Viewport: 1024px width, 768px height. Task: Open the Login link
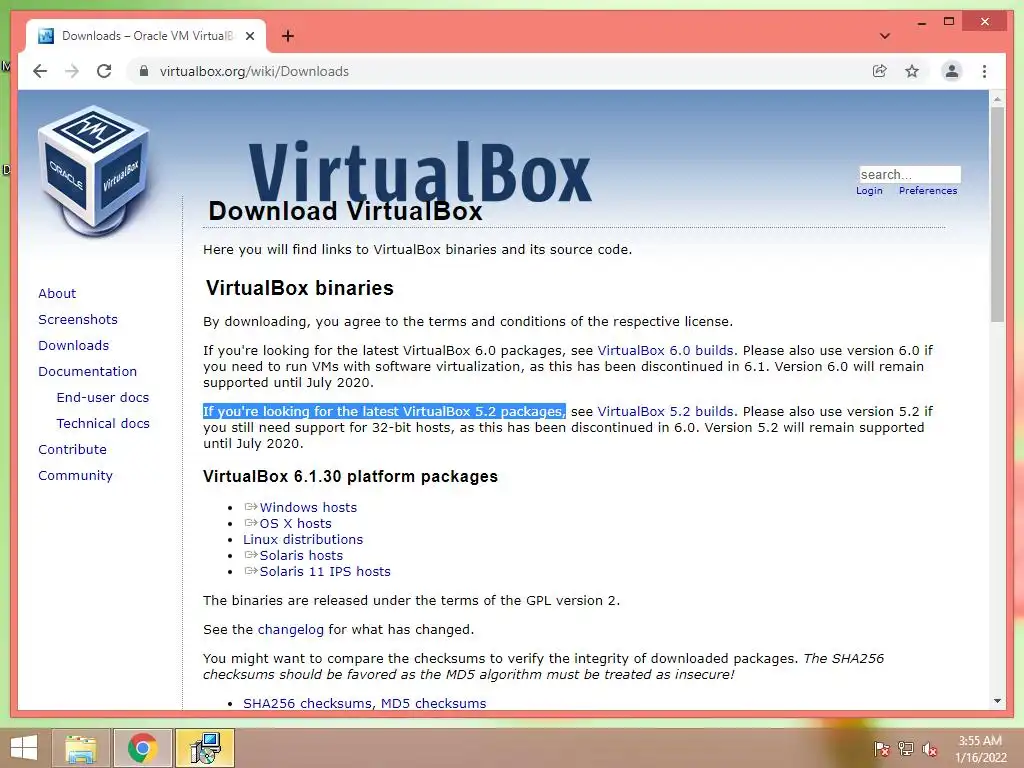(x=869, y=191)
